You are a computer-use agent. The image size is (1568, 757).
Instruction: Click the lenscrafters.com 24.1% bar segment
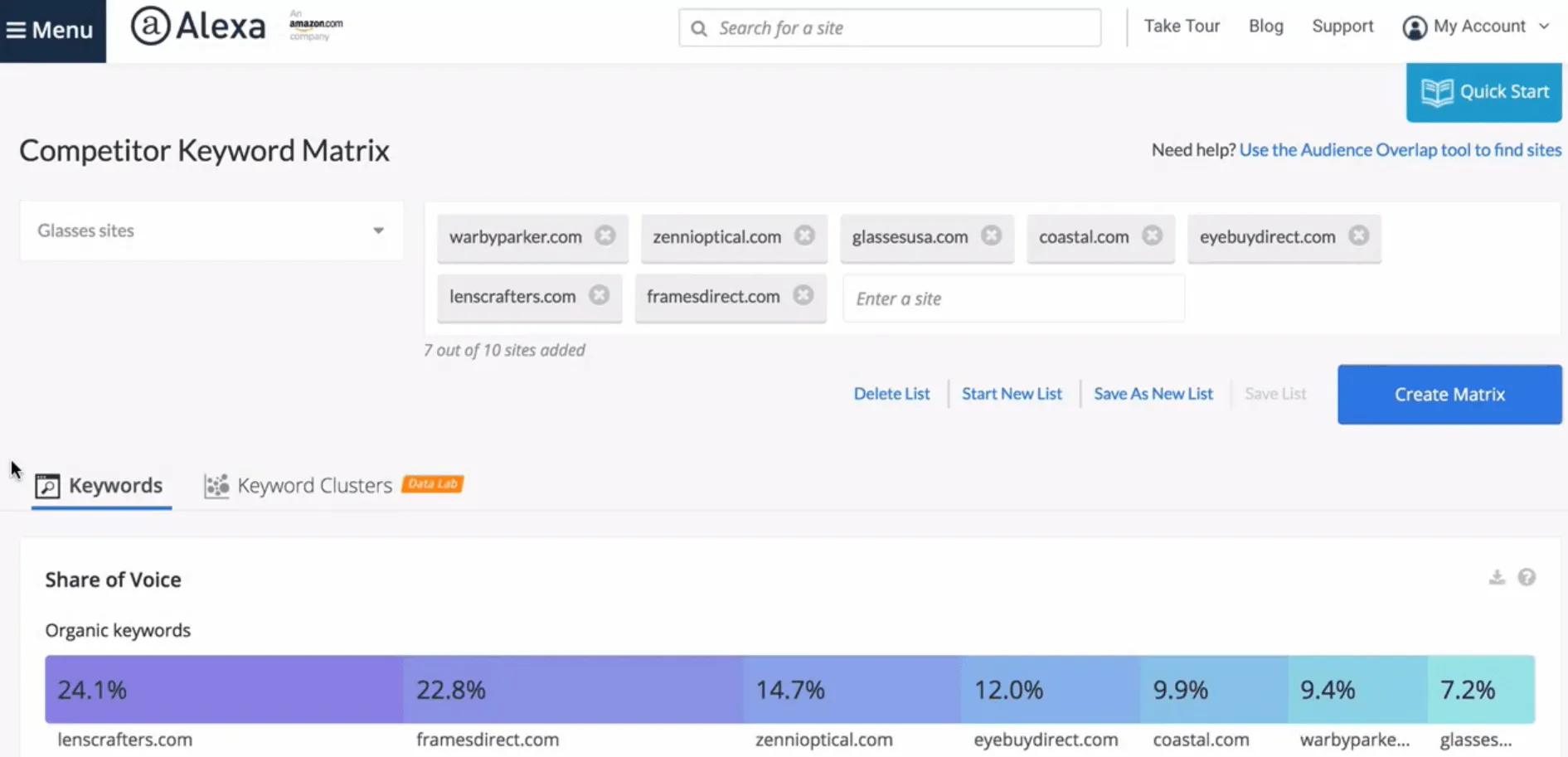point(224,689)
